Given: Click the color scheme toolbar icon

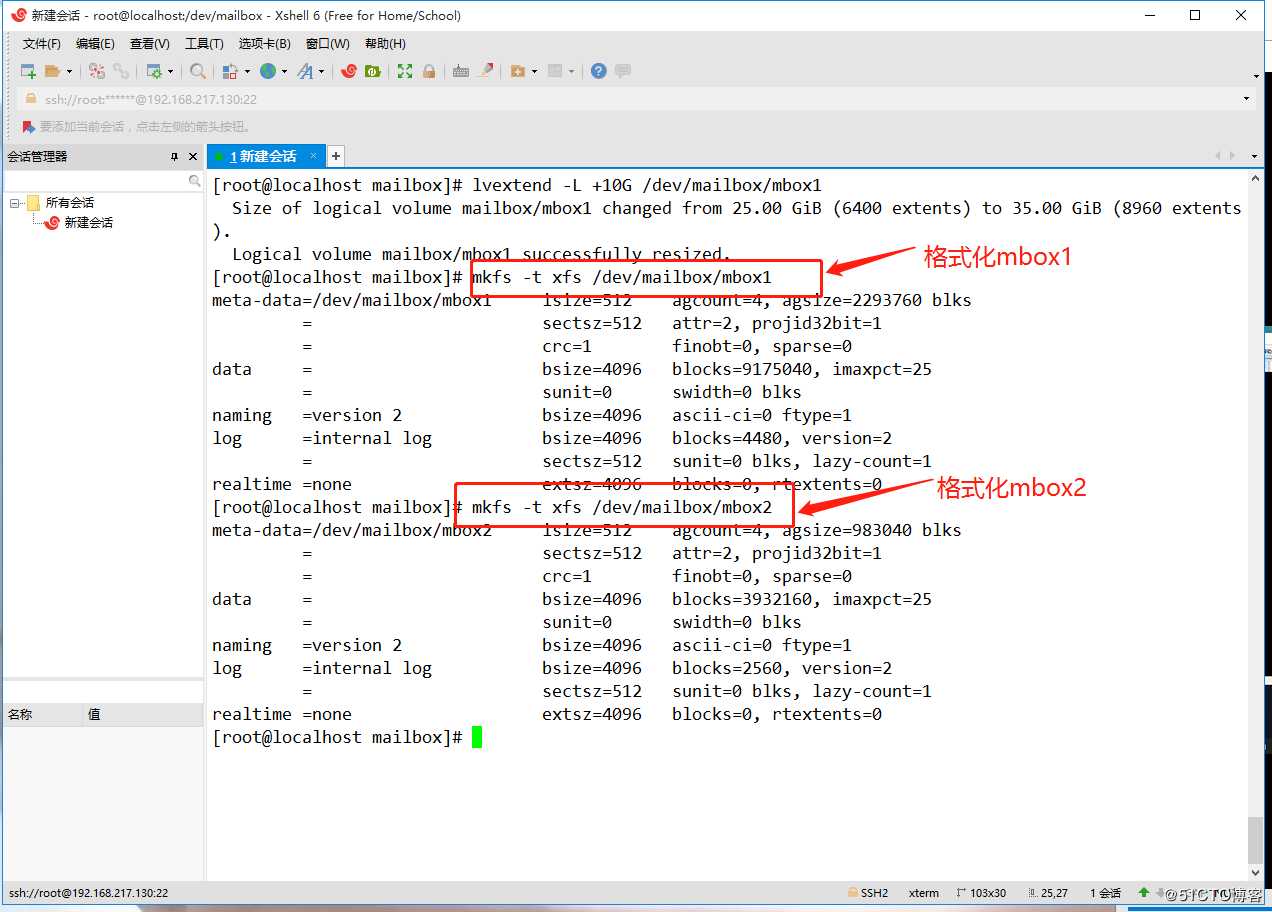Looking at the screenshot, I should point(230,71).
